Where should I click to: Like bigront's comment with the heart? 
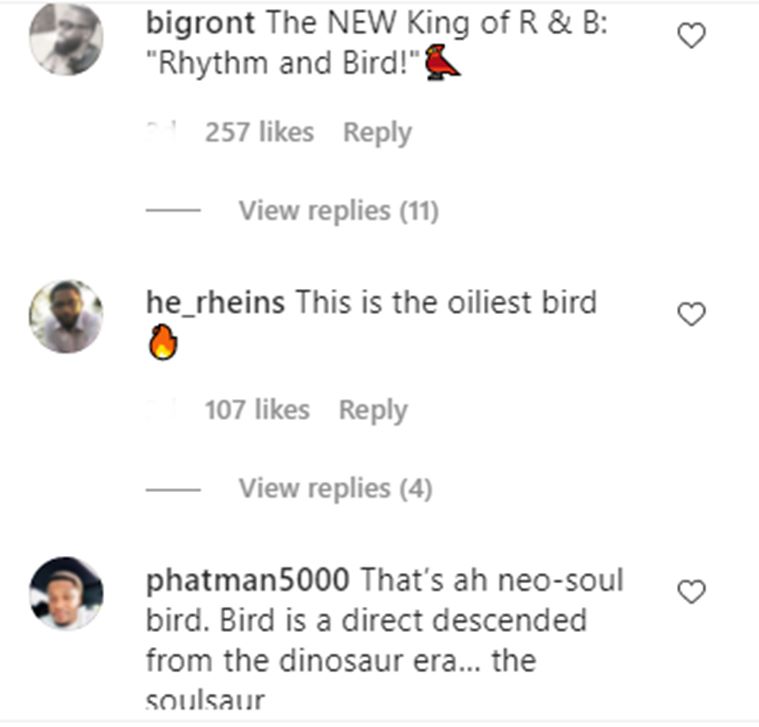pyautogui.click(x=692, y=37)
